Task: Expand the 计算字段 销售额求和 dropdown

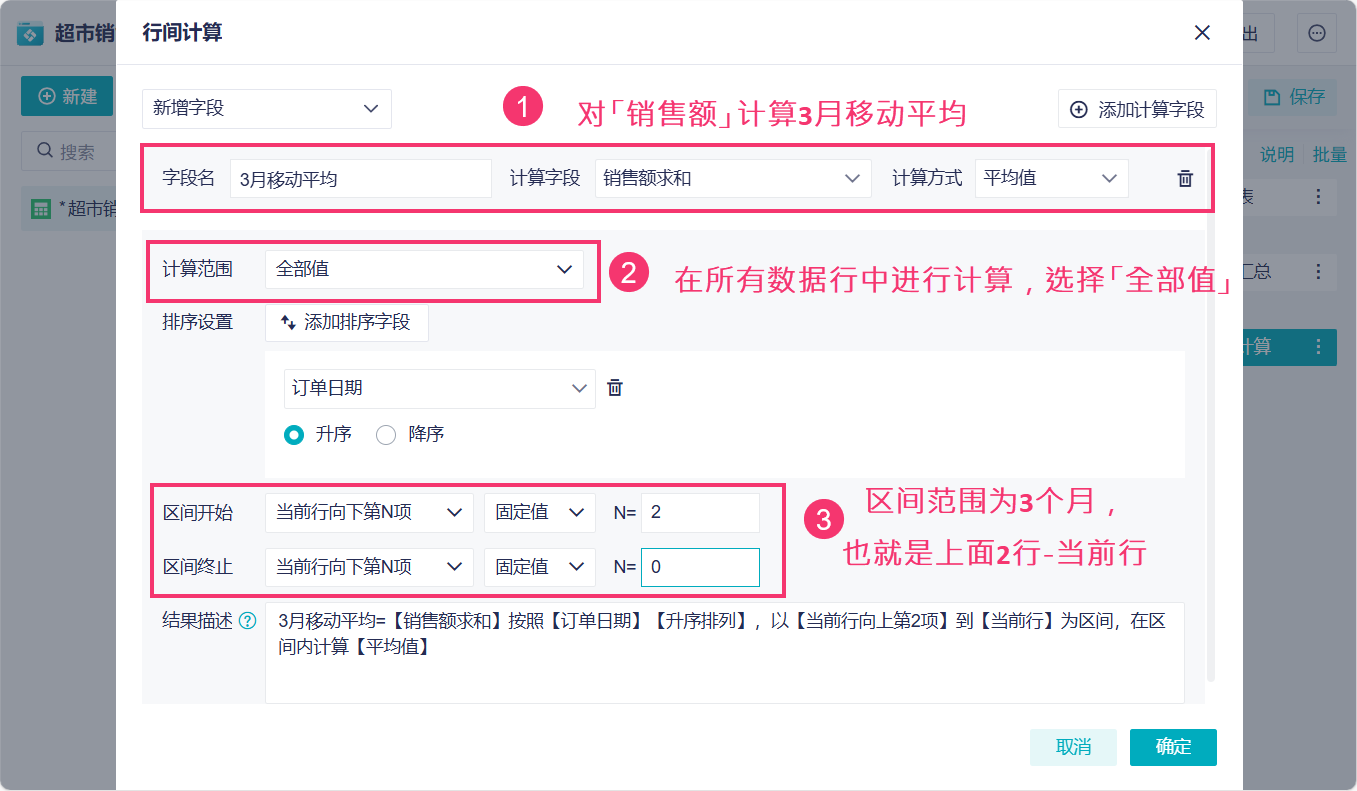Action: pos(730,179)
